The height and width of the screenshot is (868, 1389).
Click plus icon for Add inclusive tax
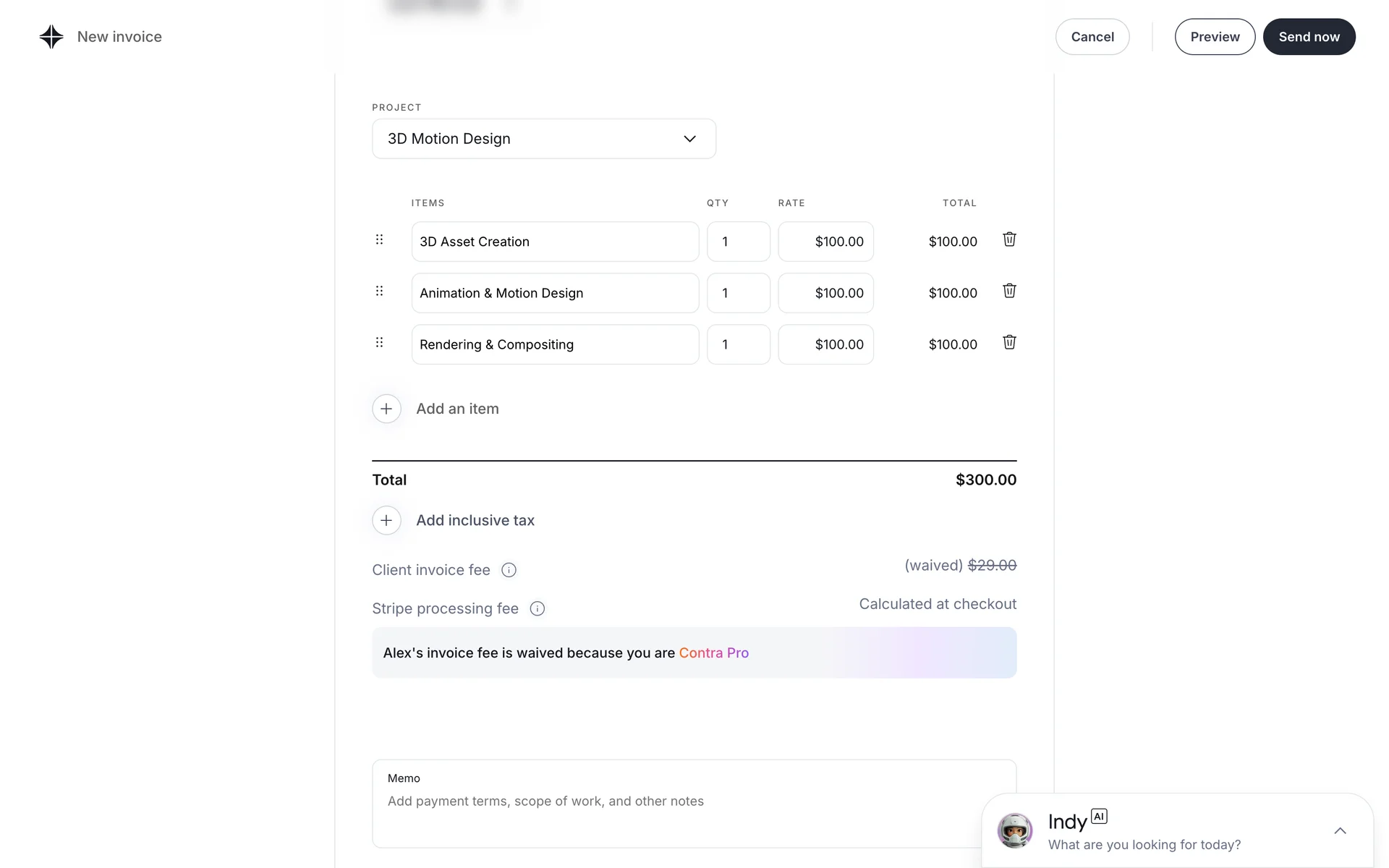click(386, 520)
